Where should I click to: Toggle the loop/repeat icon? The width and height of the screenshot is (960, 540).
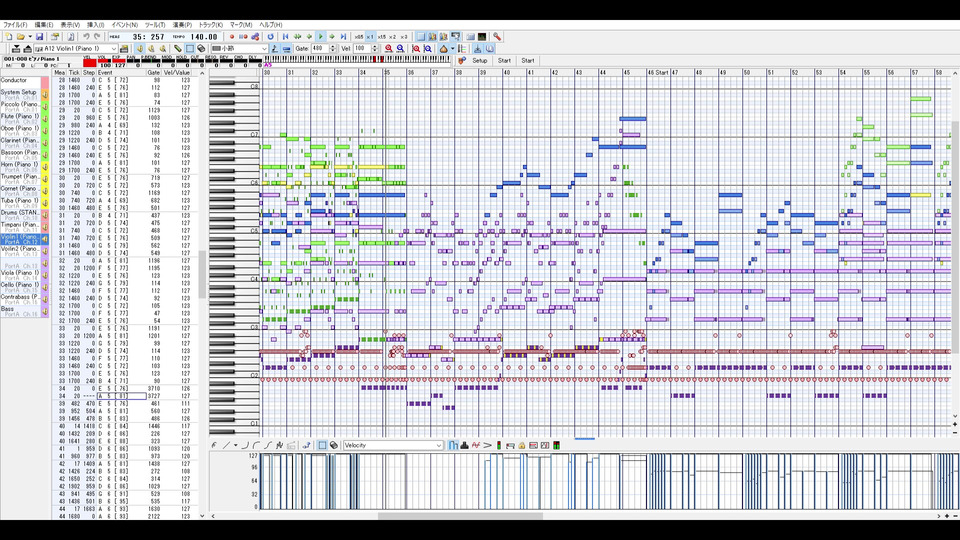point(271,37)
